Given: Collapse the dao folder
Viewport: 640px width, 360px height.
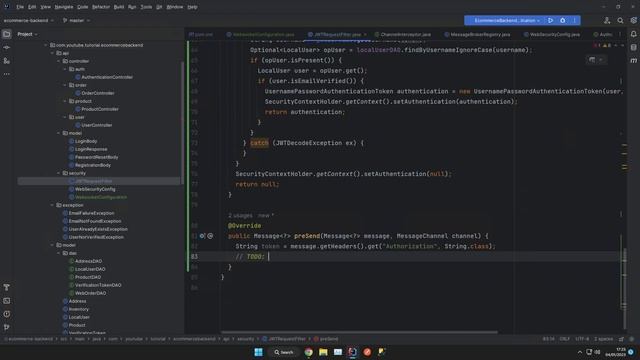Looking at the screenshot, I should tap(59, 253).
